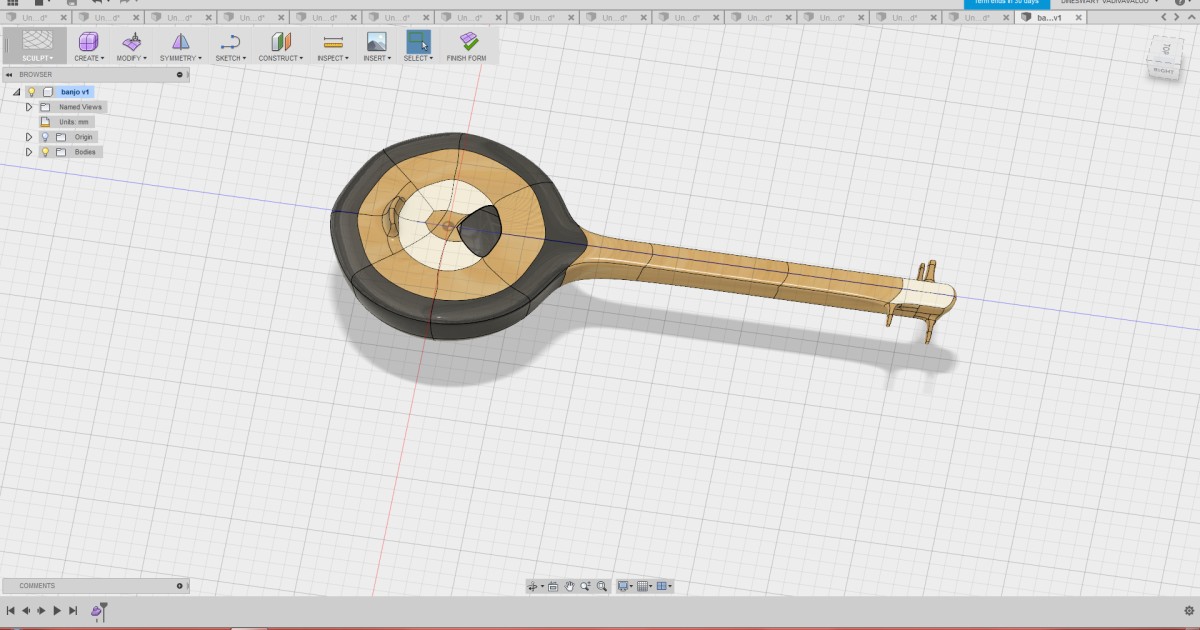Switch to the ba...v1 document tab

coord(1050,17)
